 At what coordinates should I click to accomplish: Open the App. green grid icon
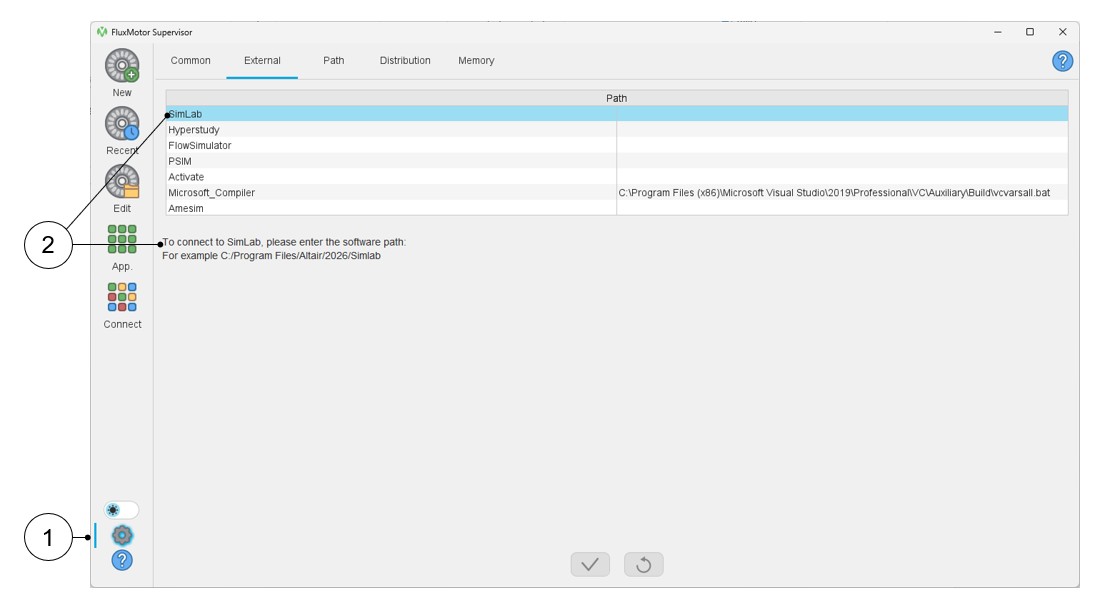122,239
